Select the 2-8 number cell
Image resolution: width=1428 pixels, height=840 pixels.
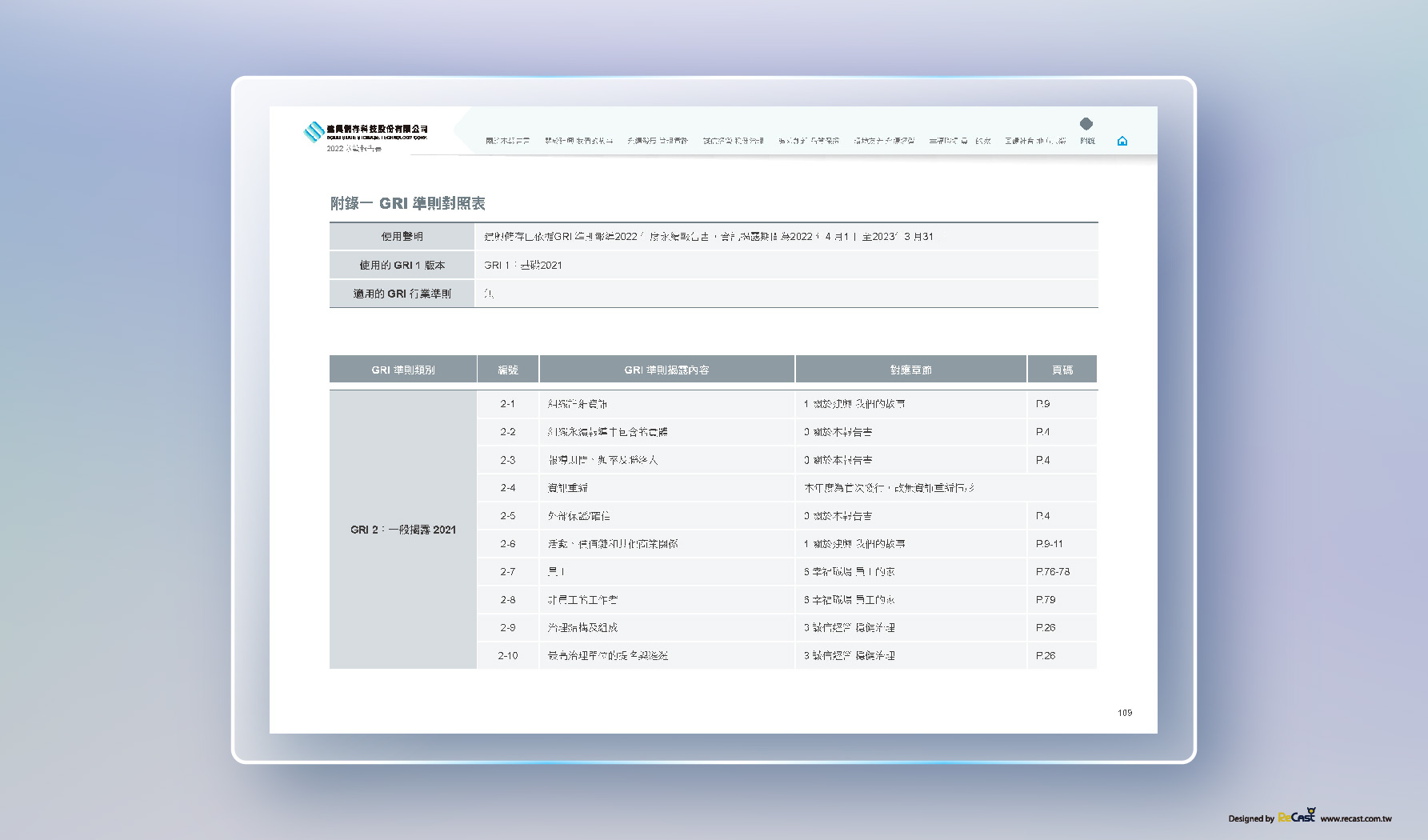(508, 600)
